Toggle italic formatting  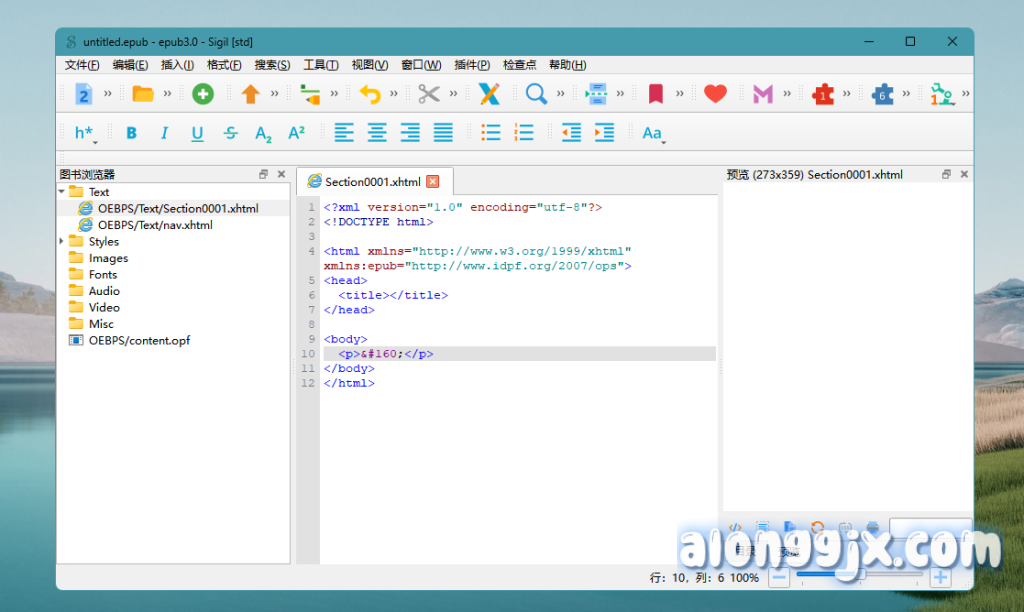coord(164,133)
